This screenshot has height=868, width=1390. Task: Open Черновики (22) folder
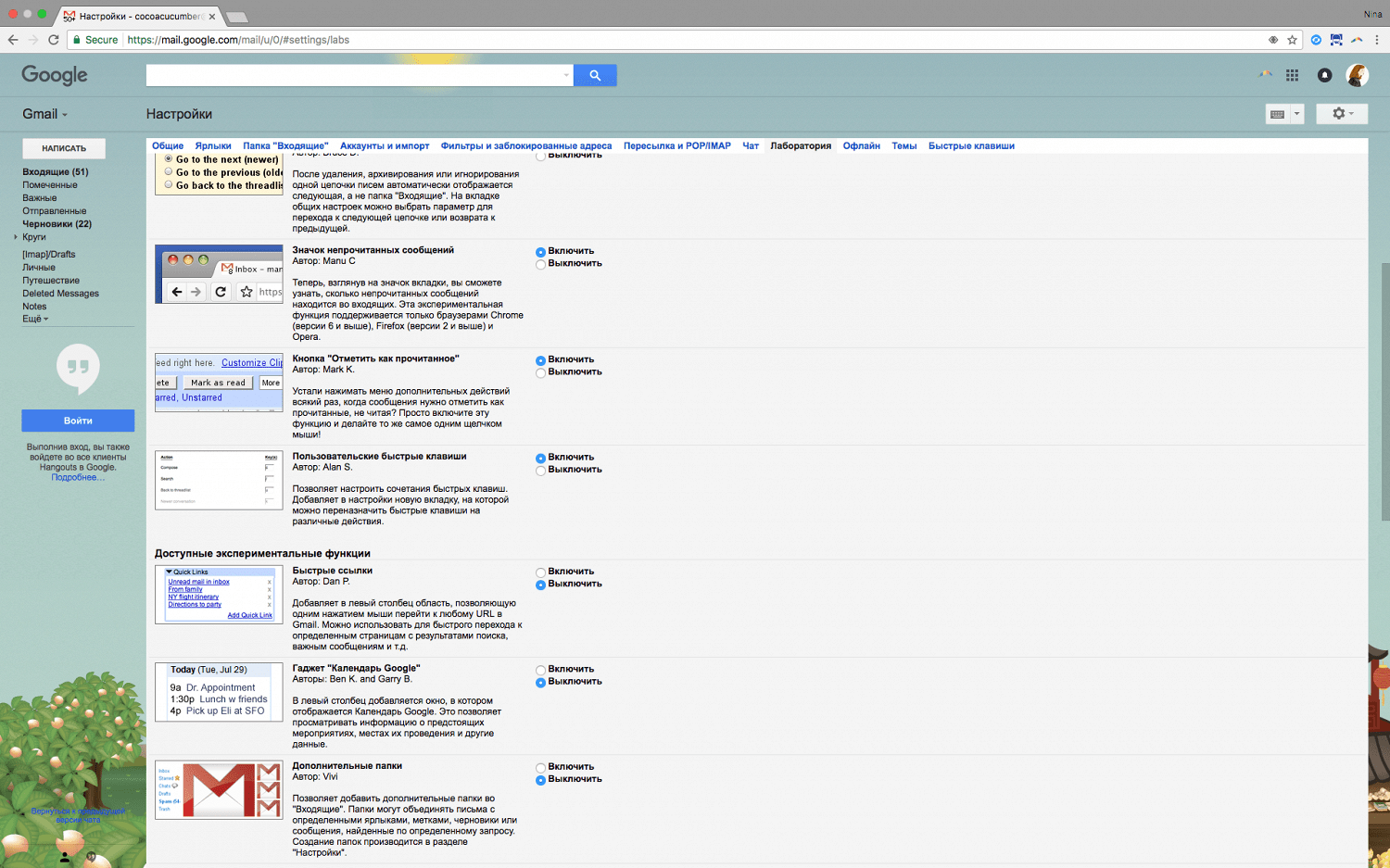(x=57, y=224)
